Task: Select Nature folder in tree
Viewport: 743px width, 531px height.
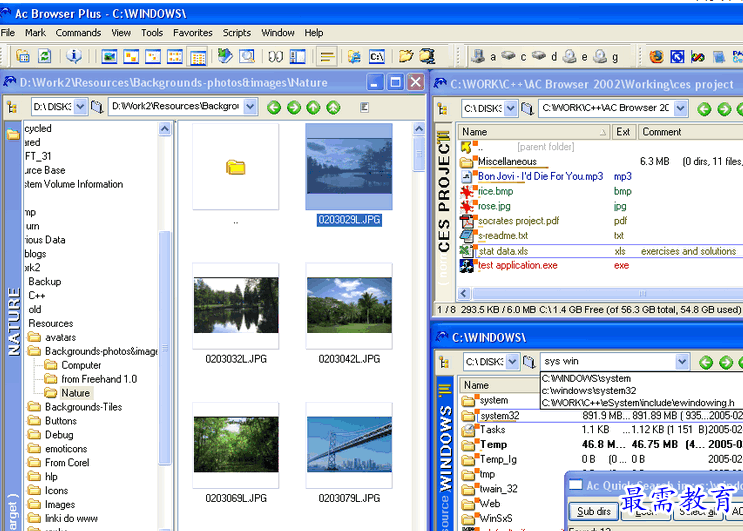Action: pyautogui.click(x=75, y=393)
